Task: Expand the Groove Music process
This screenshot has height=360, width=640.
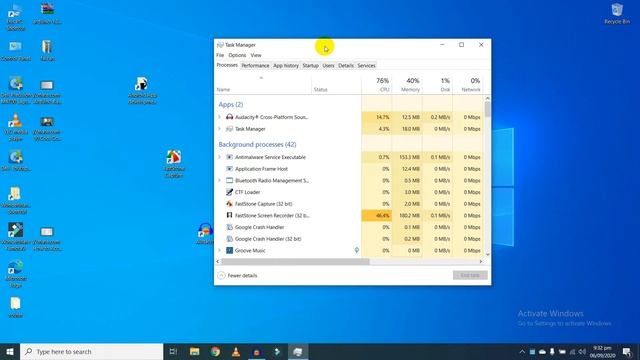Action: point(219,250)
